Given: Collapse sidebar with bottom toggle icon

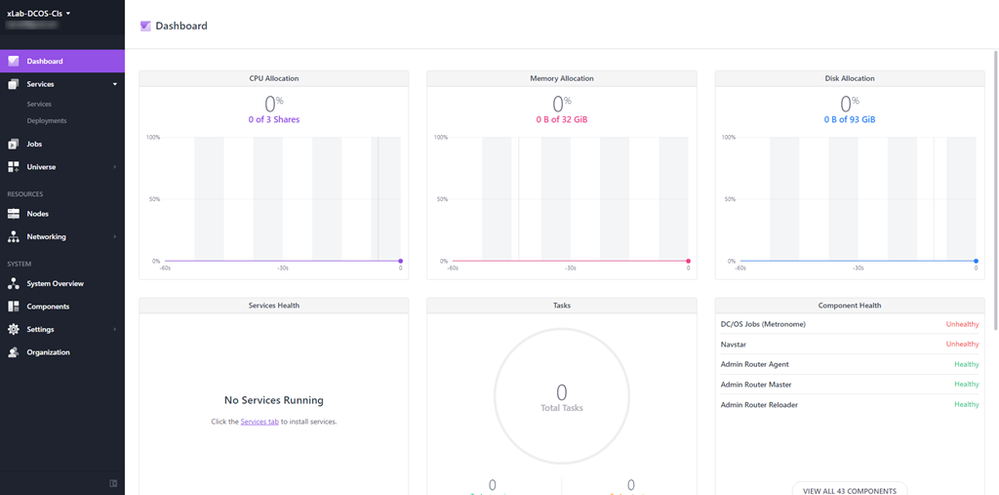Looking at the screenshot, I should 113,484.
